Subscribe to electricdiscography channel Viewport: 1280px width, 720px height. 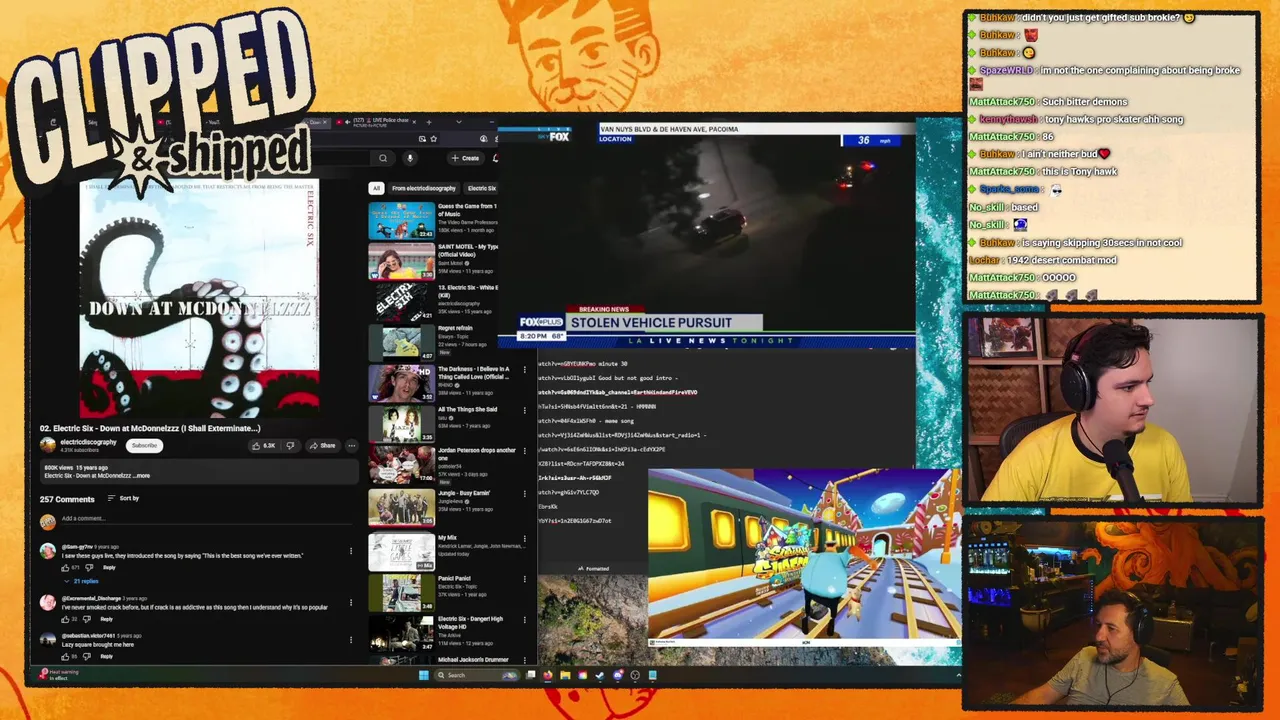pyautogui.click(x=144, y=446)
